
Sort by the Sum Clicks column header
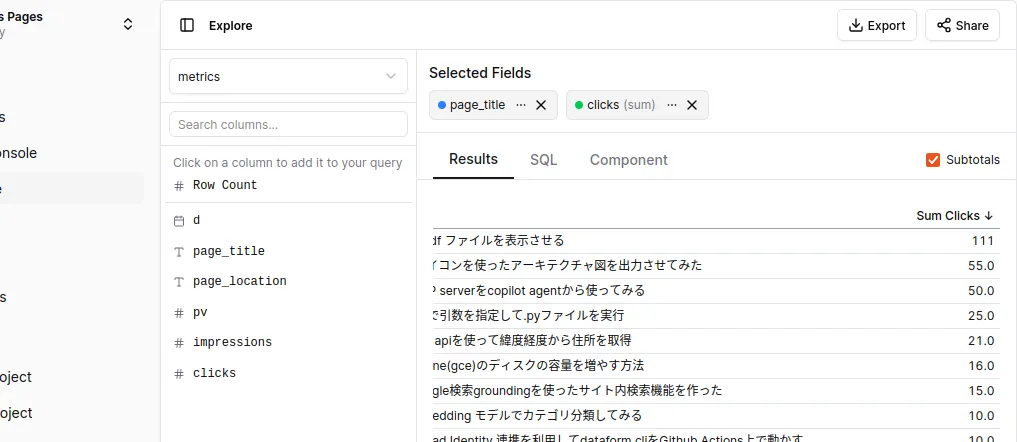[x=954, y=215]
